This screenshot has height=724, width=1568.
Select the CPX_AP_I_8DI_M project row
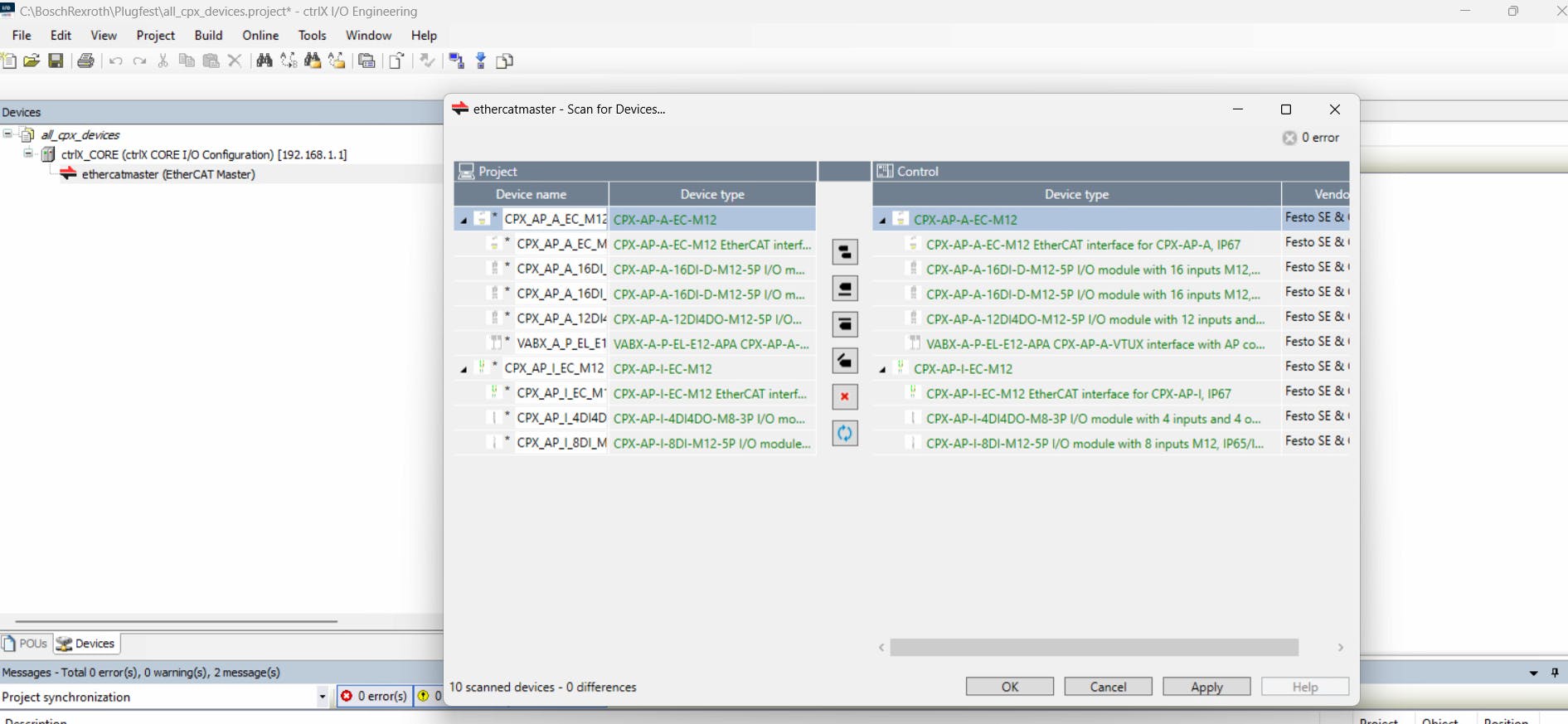point(635,443)
